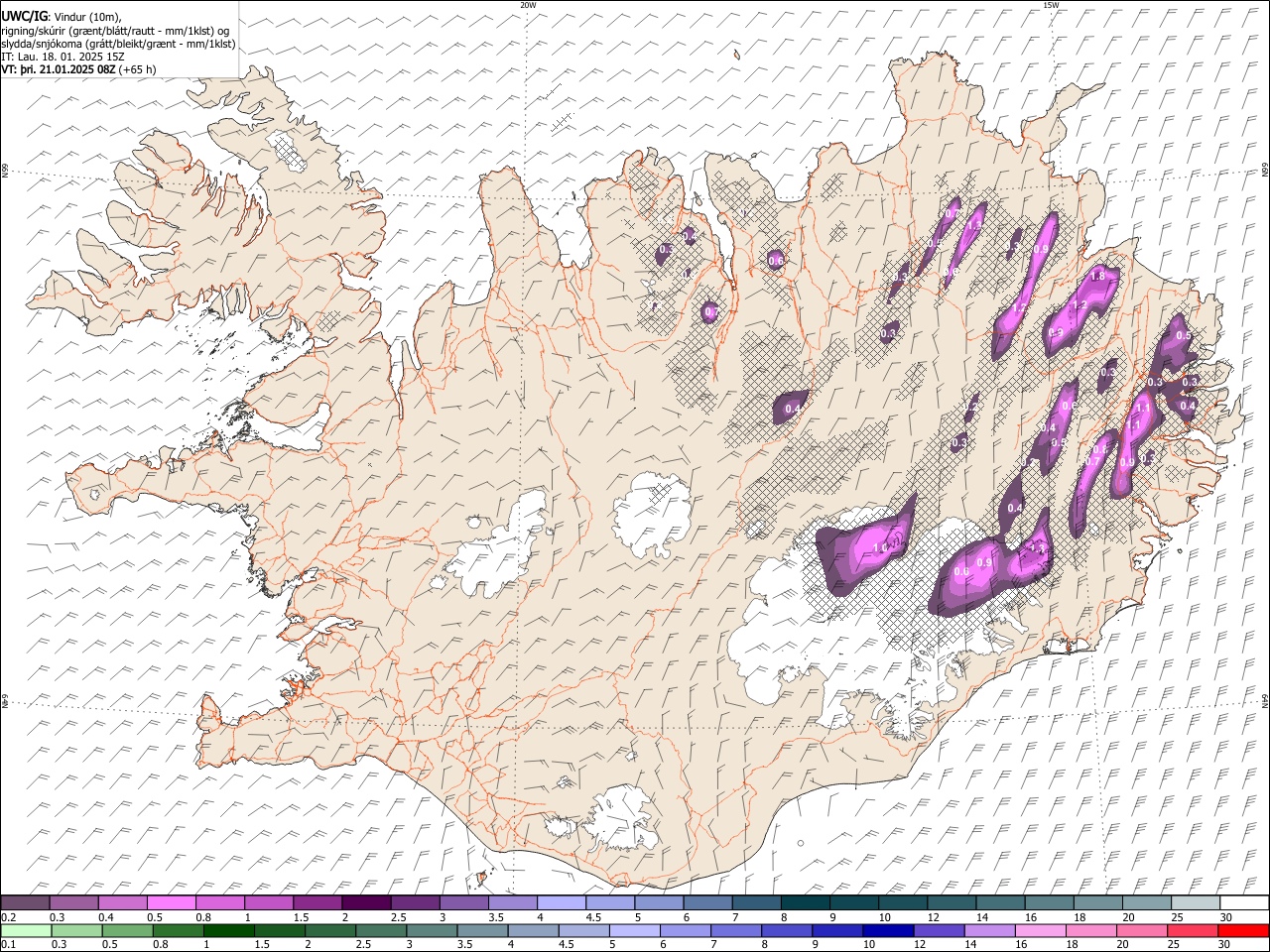Screen dimensions: 1270x952
Task: Click the 0.4 value on the isolated central snow patch
Action: tap(792, 409)
